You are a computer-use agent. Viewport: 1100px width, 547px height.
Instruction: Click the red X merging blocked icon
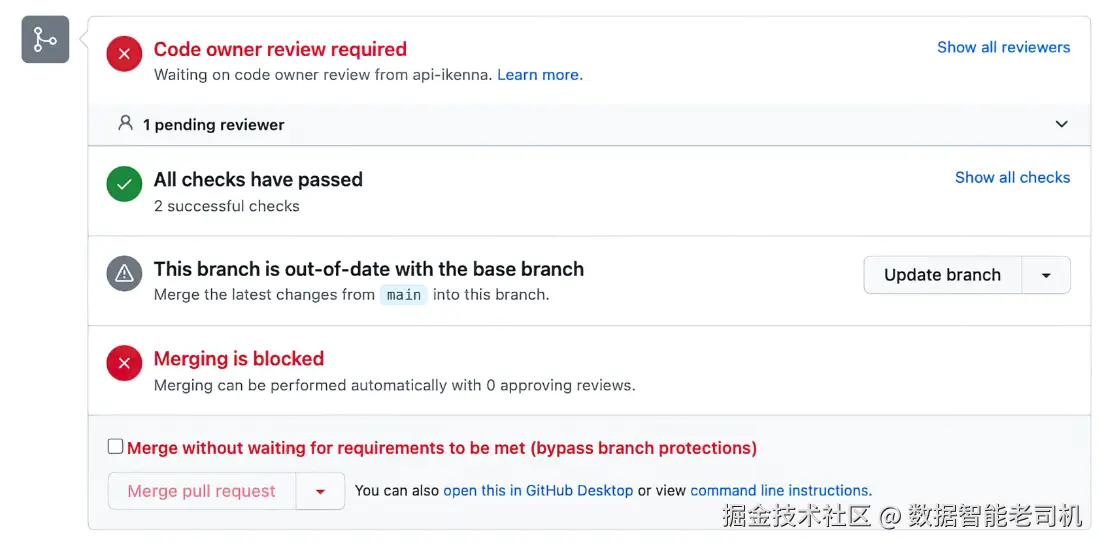[x=124, y=363]
